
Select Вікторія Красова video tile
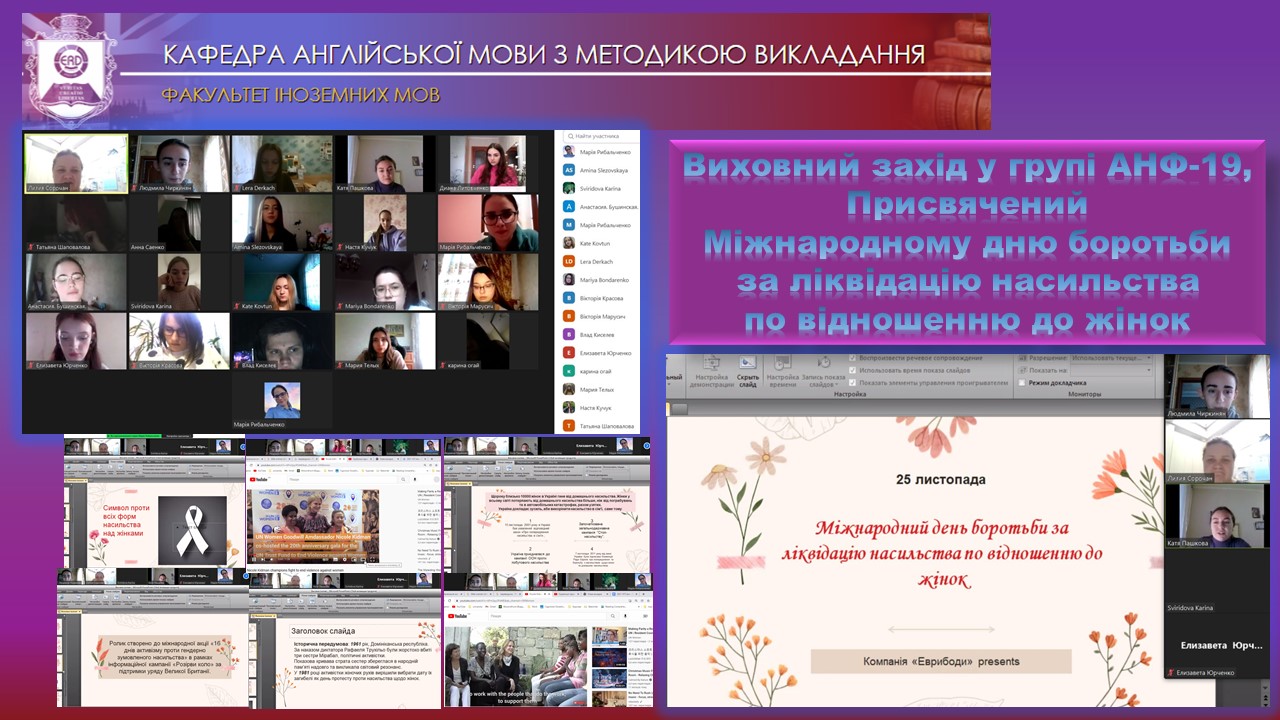click(x=179, y=341)
